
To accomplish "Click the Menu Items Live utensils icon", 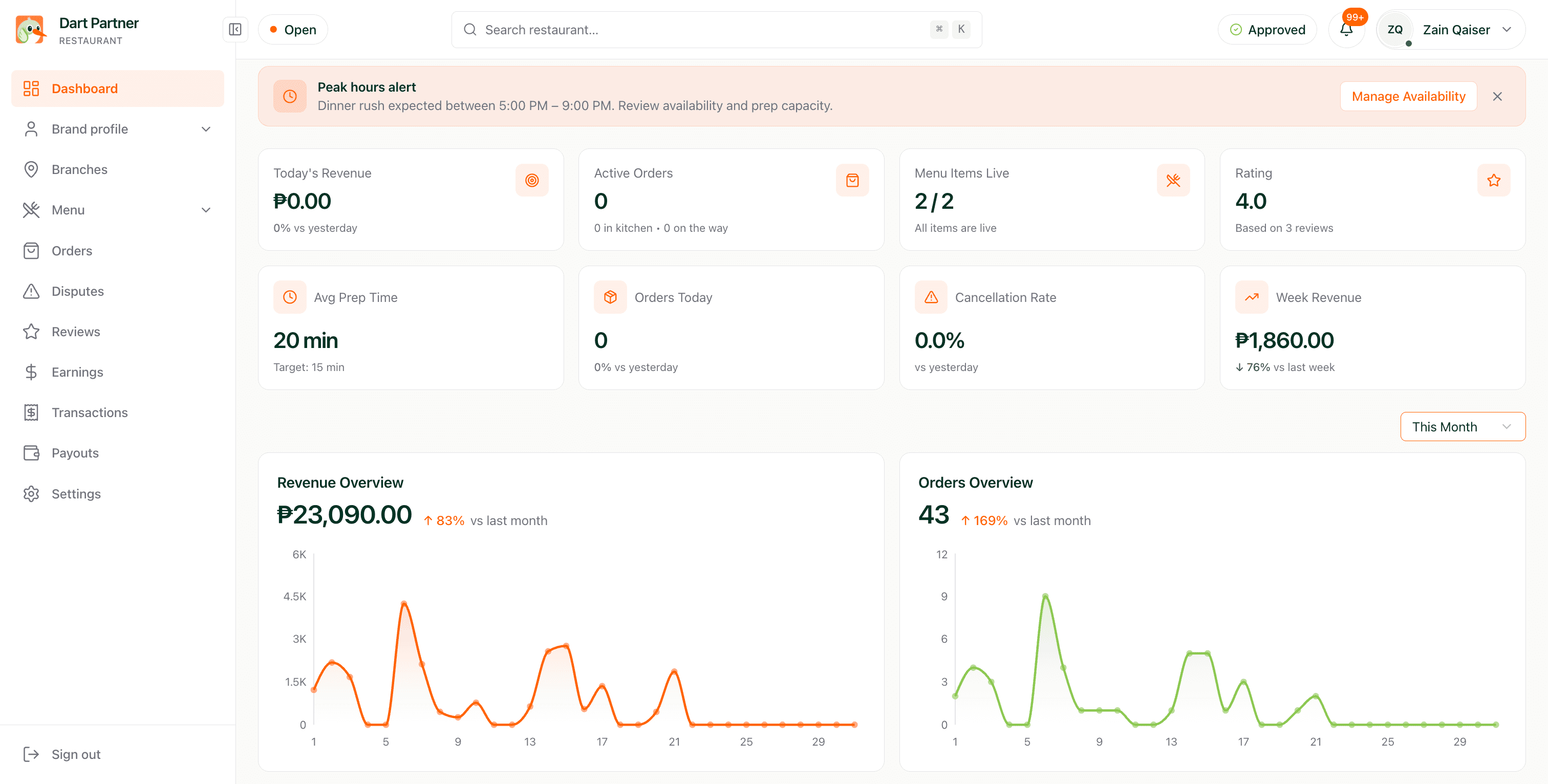I will point(1173,180).
